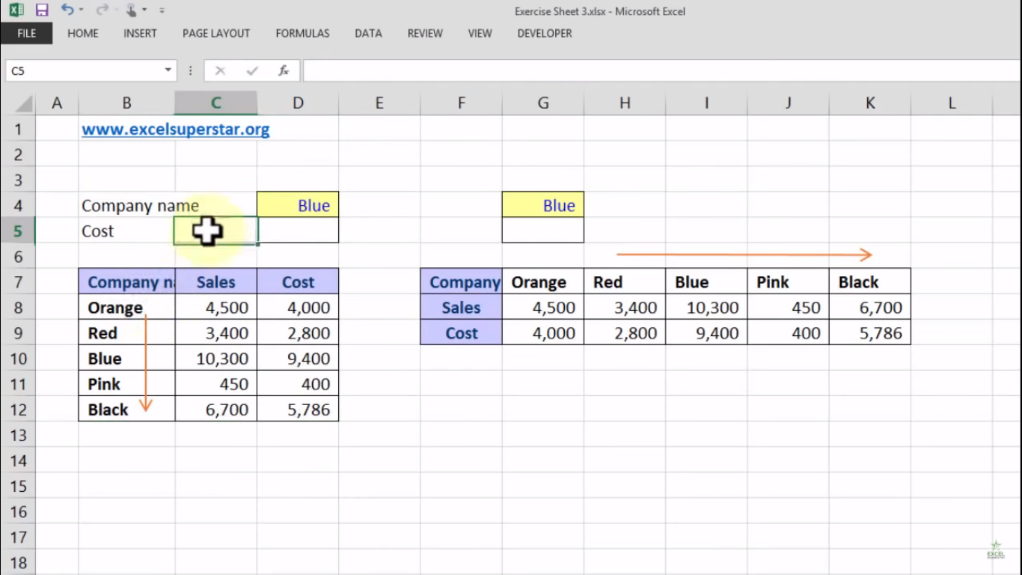Click the 'Cost' label cell in B5
Viewport: 1022px width, 575px height.
click(126, 231)
